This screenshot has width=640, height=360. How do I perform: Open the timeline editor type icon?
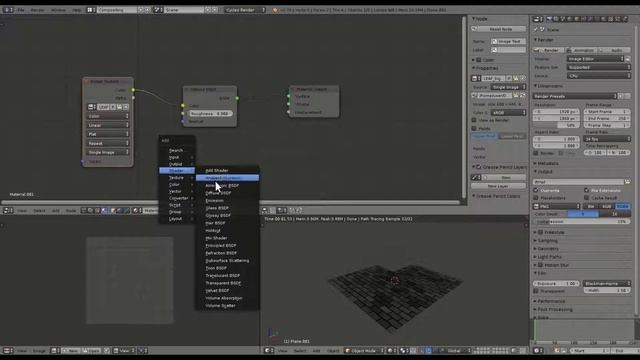538,351
